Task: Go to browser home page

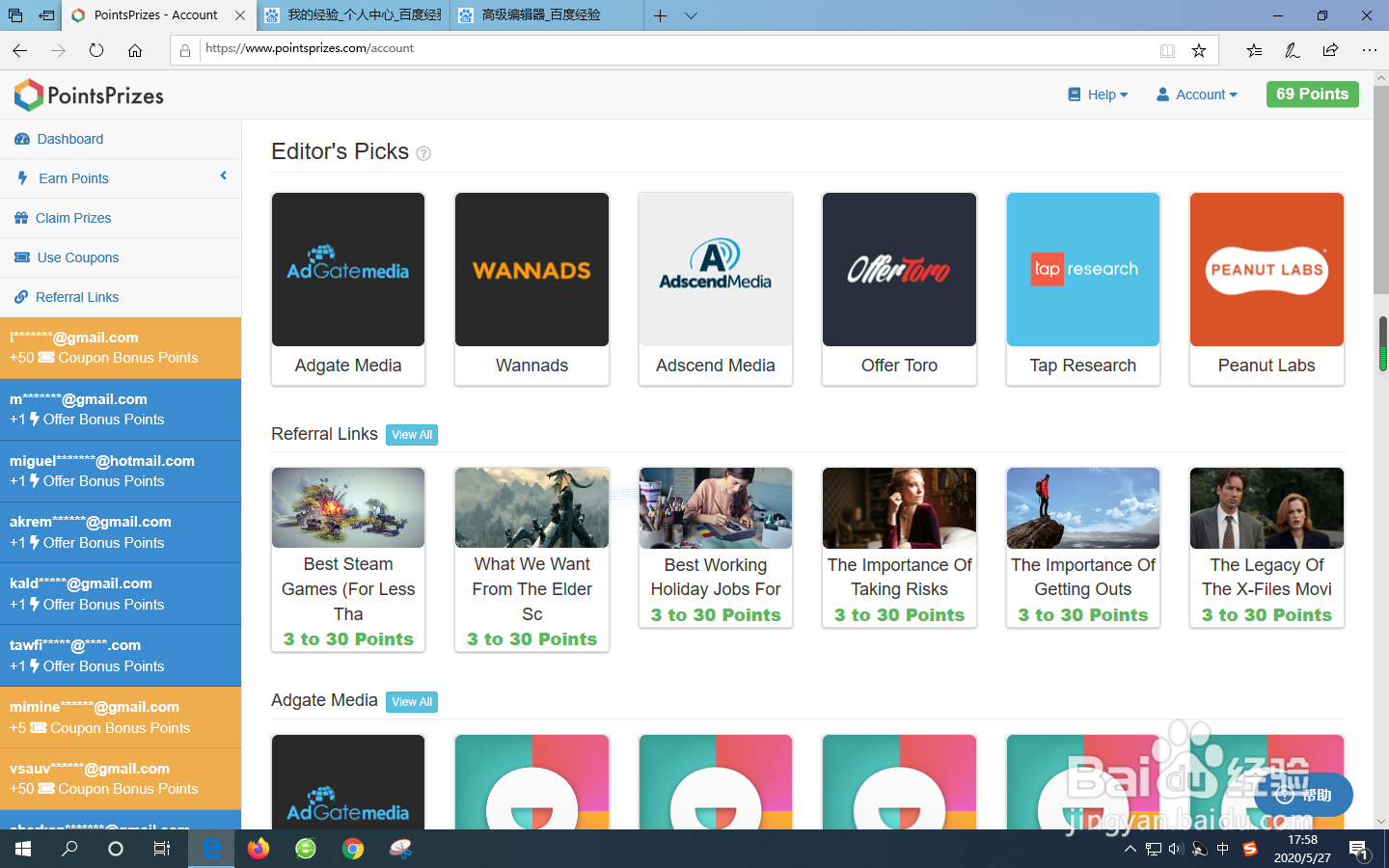Action: click(x=135, y=50)
